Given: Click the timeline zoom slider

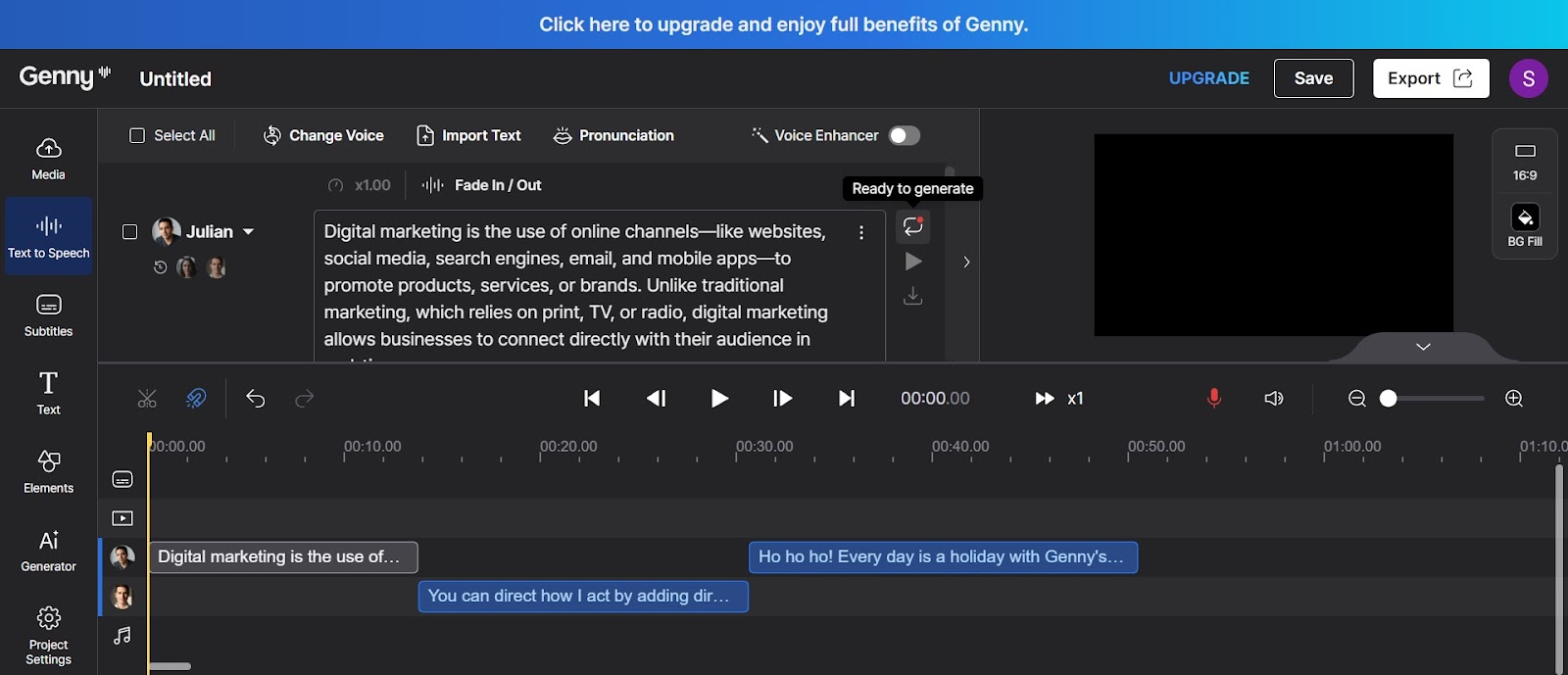Looking at the screenshot, I should click(x=1432, y=399).
